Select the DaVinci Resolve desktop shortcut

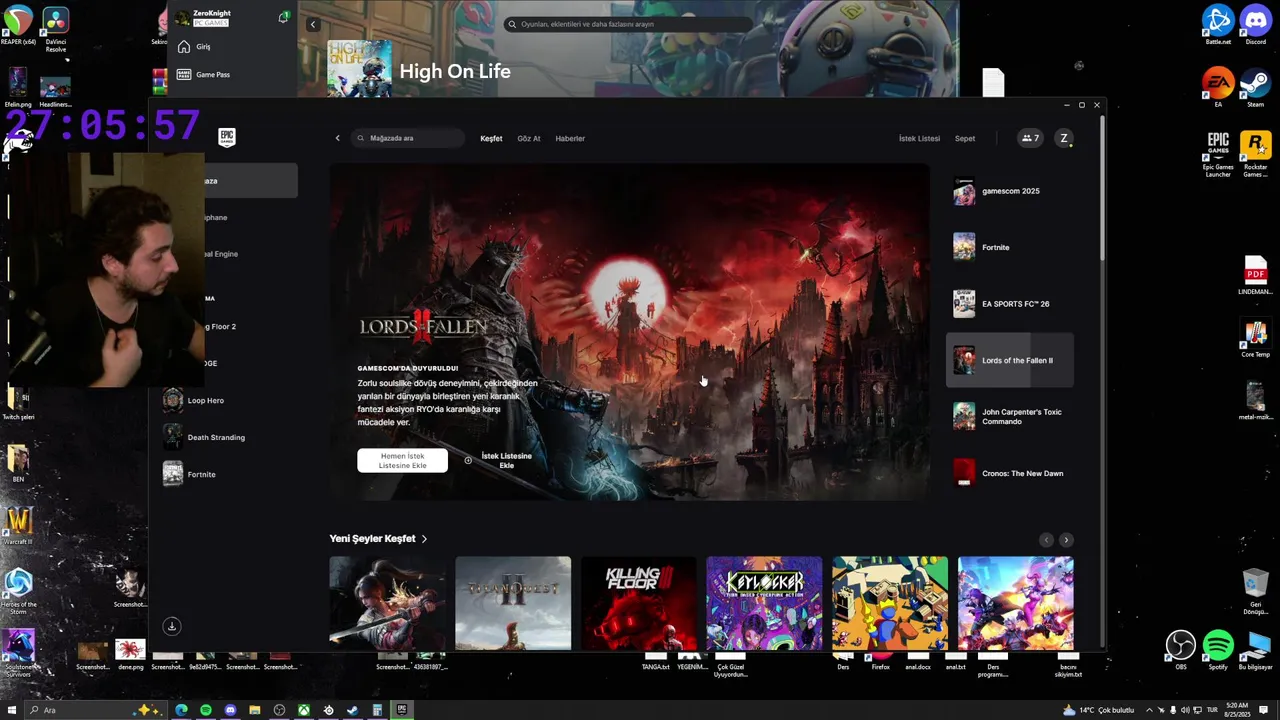56,28
